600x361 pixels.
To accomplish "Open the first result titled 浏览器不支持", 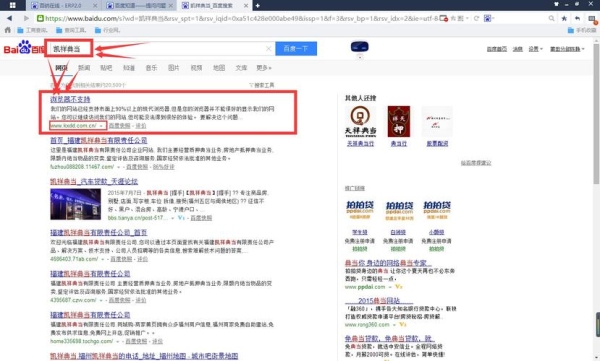I will pyautogui.click(x=70, y=99).
